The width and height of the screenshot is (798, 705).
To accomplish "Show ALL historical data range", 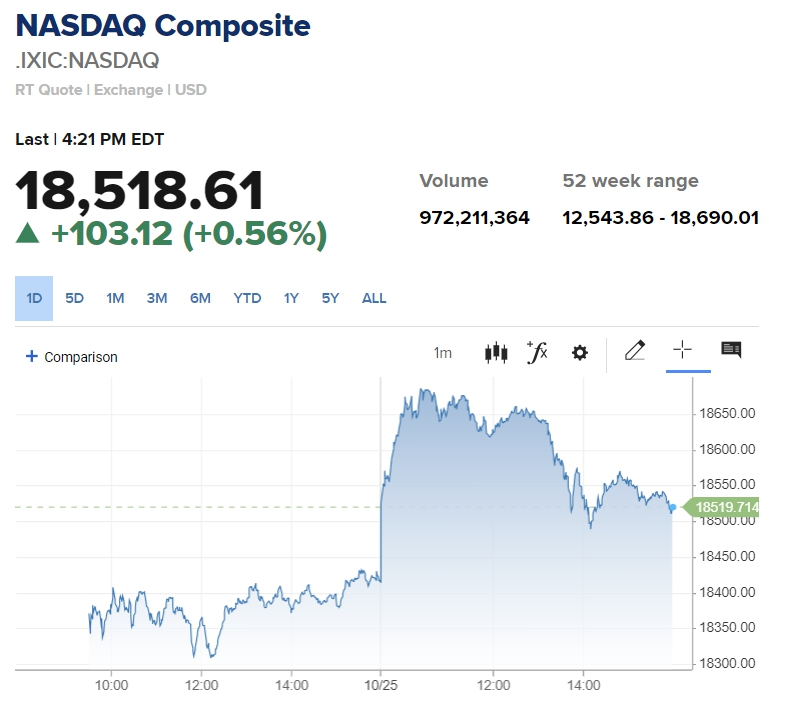I will click(x=374, y=298).
